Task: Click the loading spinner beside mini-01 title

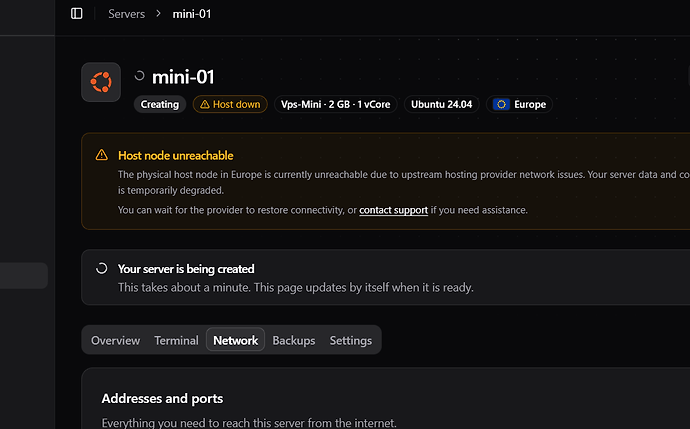Action: coord(139,76)
